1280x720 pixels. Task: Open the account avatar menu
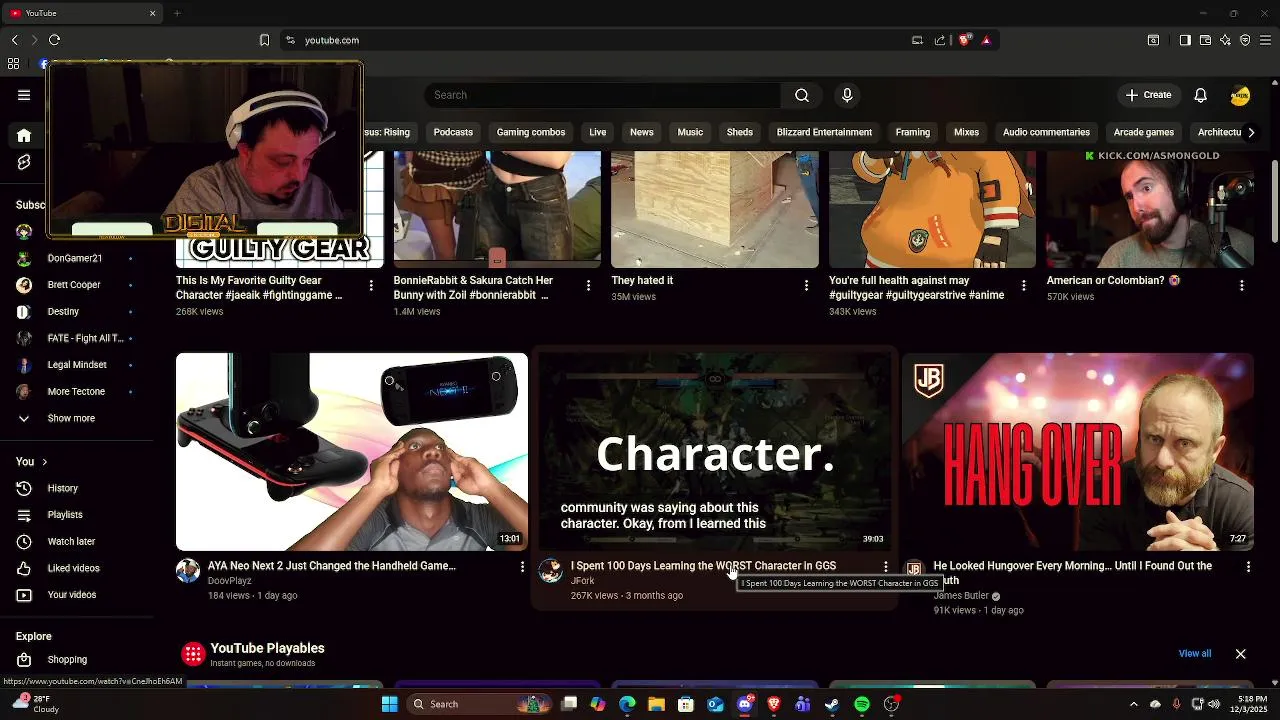pyautogui.click(x=1240, y=95)
